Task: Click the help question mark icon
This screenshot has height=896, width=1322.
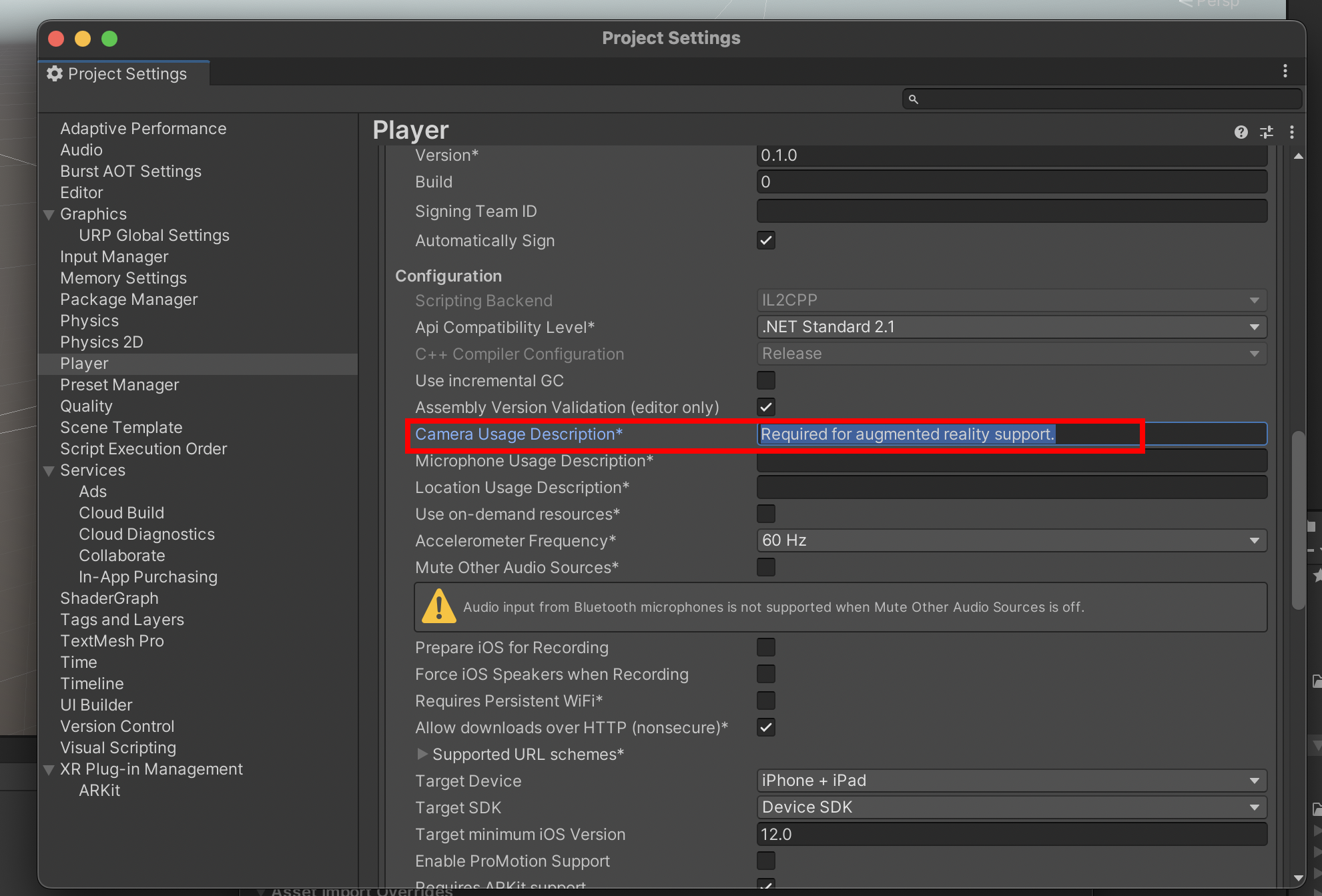Action: tap(1241, 132)
